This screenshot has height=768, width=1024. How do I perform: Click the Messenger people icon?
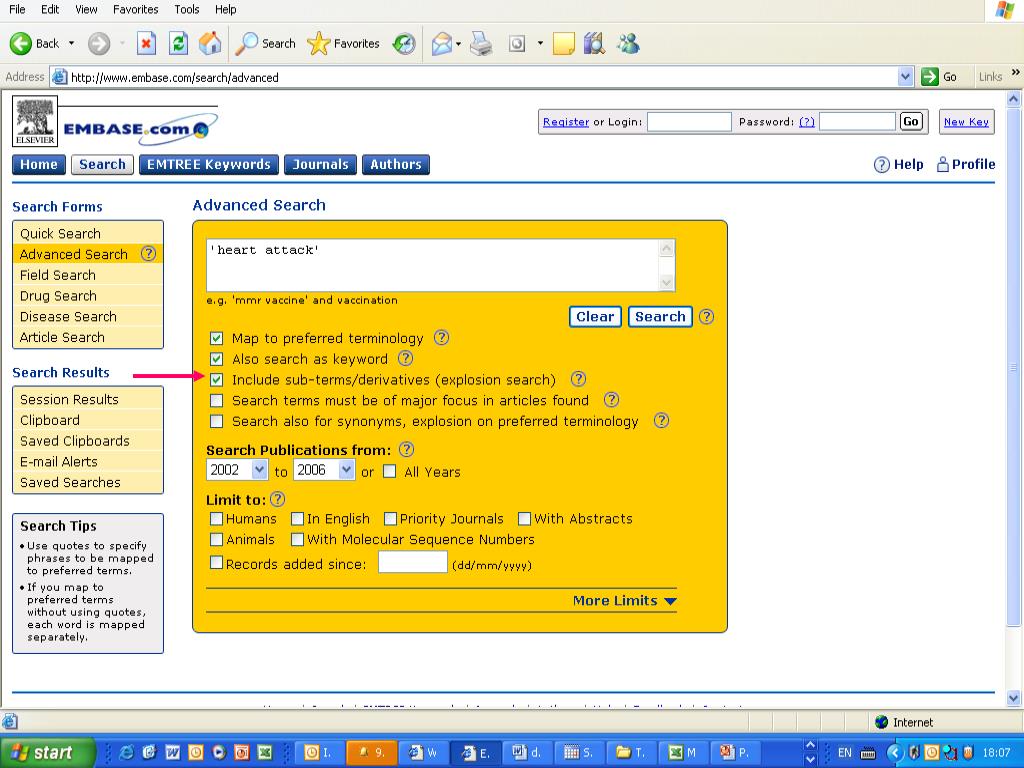[x=628, y=44]
